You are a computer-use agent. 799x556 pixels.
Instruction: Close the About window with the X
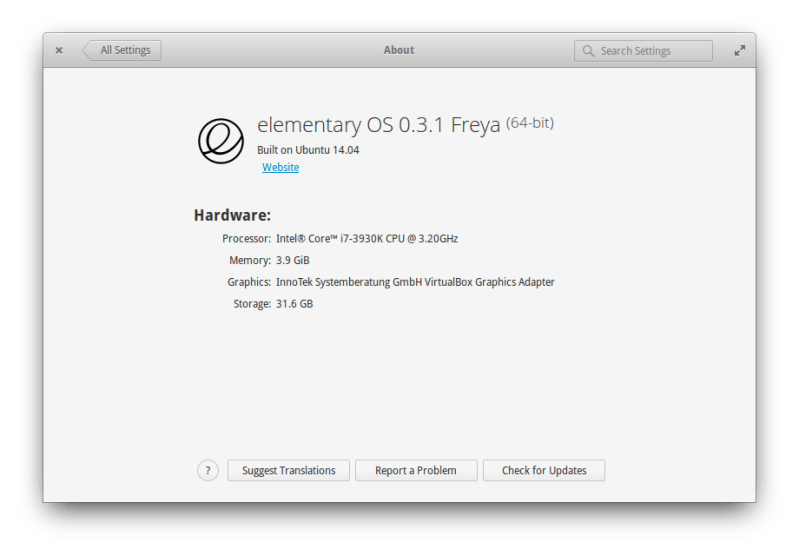[x=59, y=50]
